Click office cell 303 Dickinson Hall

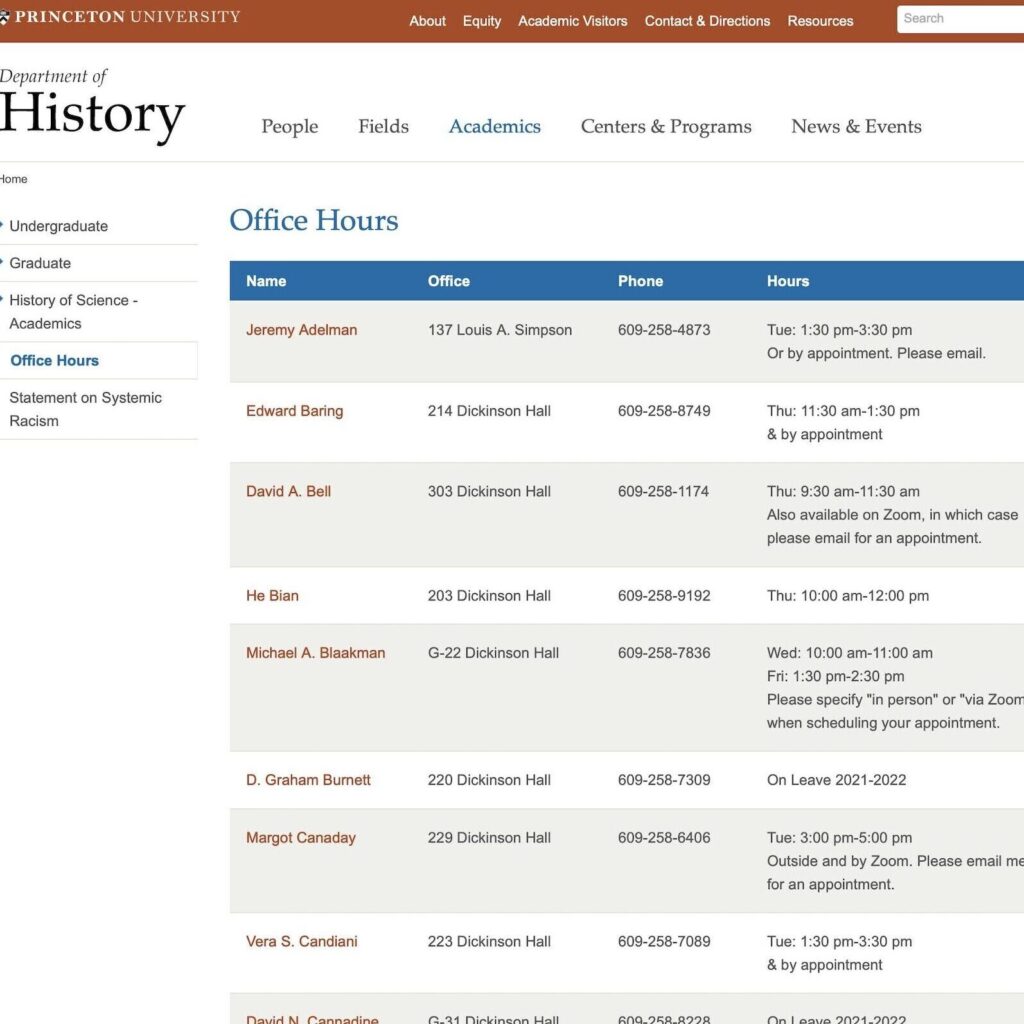coord(489,491)
